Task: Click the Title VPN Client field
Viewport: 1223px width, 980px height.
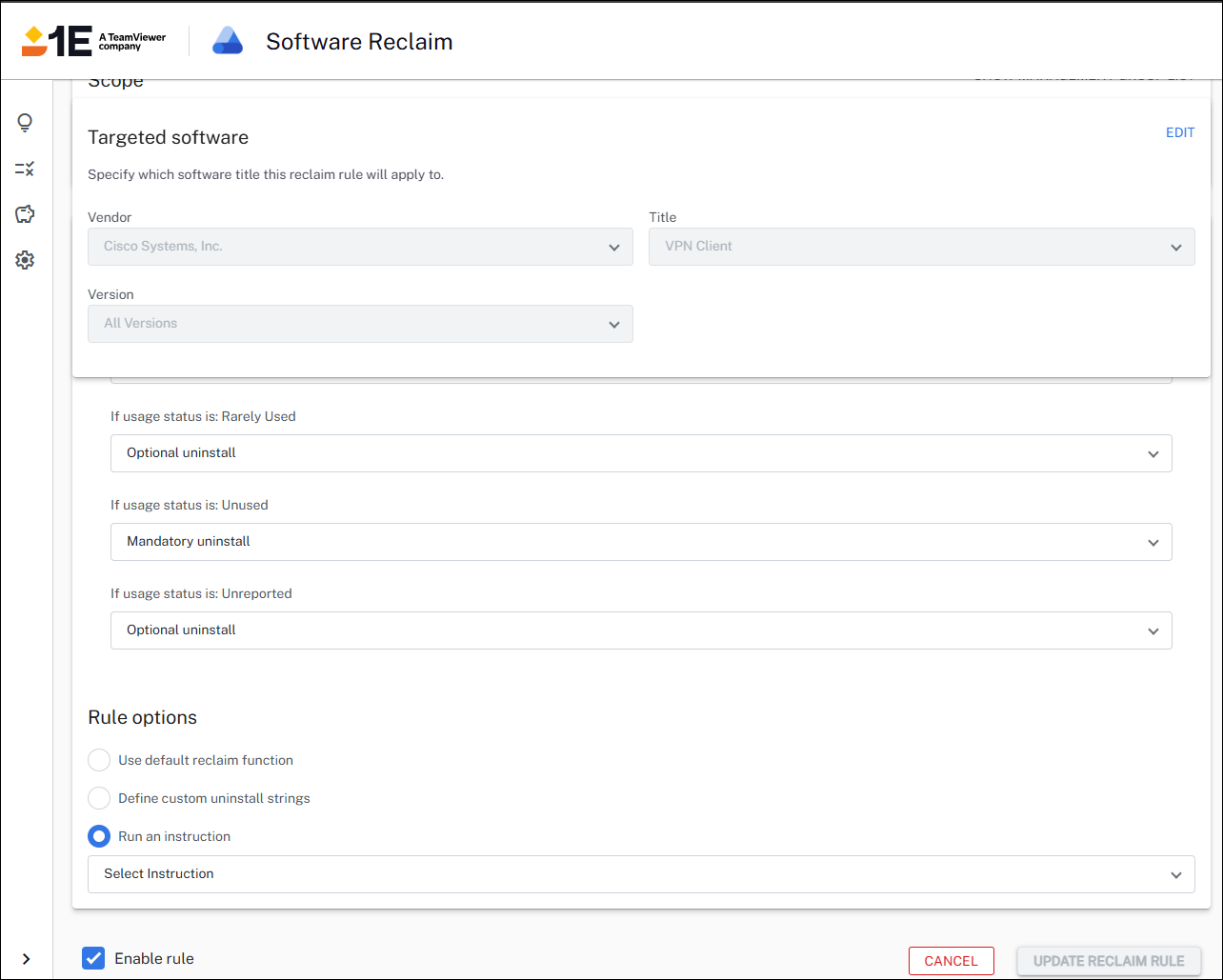Action: [x=921, y=247]
